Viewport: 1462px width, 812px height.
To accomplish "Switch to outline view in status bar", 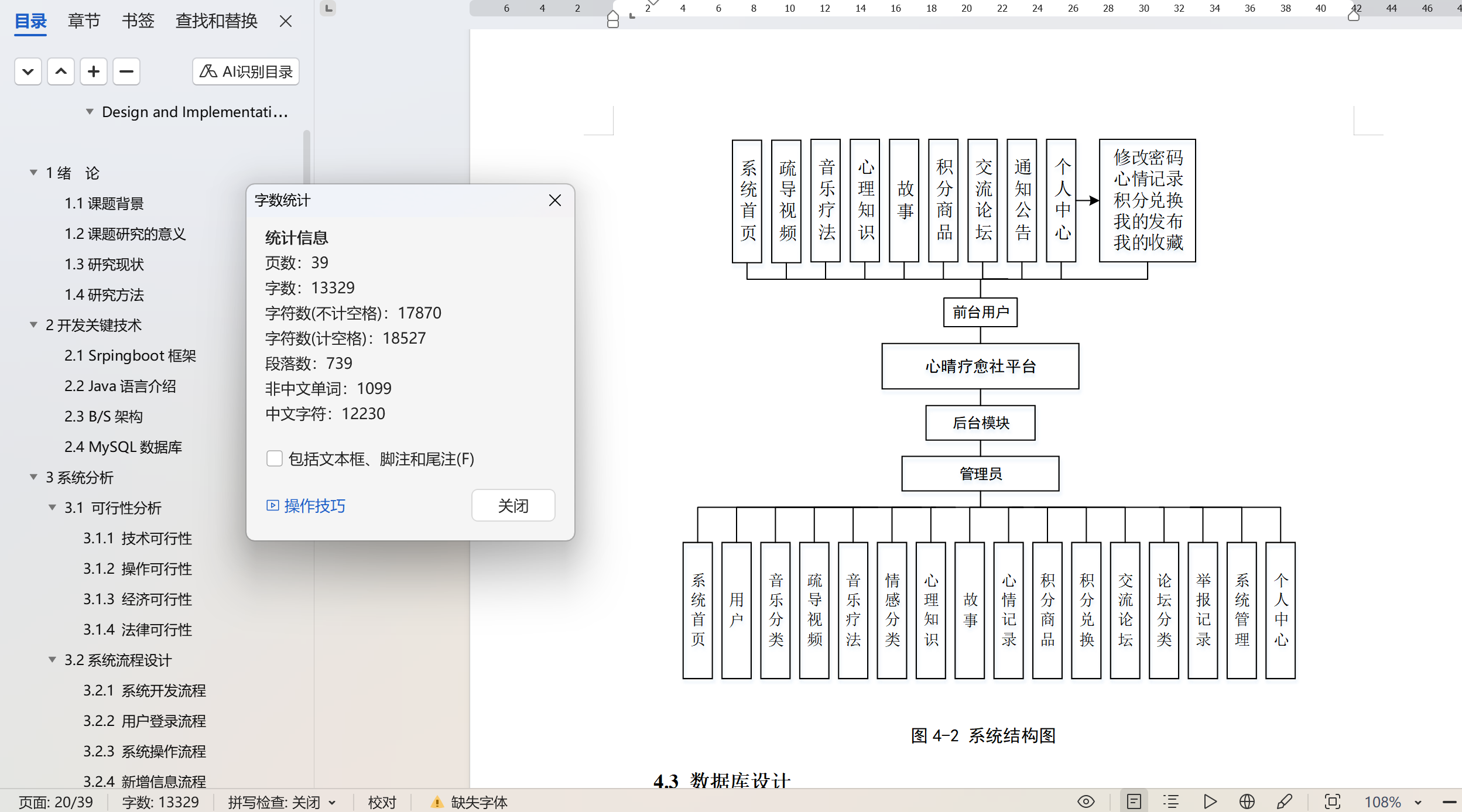I will pyautogui.click(x=1170, y=801).
